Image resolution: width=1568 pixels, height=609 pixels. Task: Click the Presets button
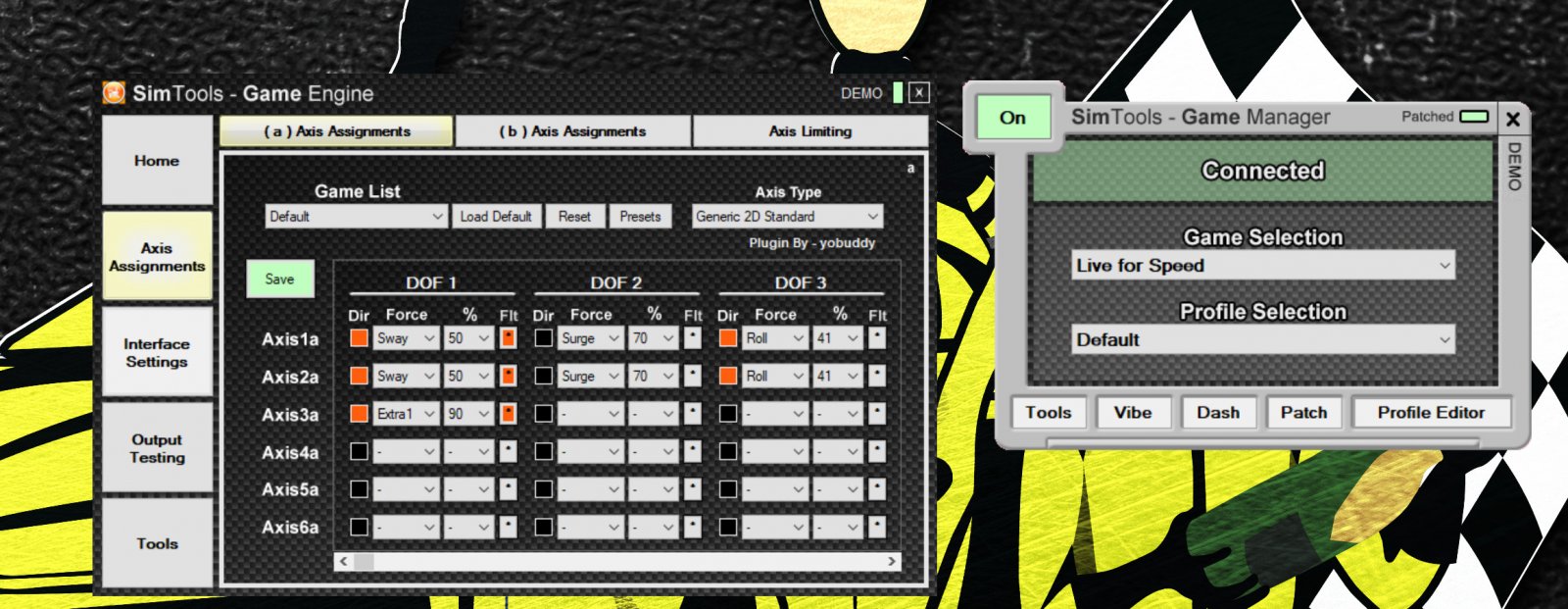(x=640, y=217)
